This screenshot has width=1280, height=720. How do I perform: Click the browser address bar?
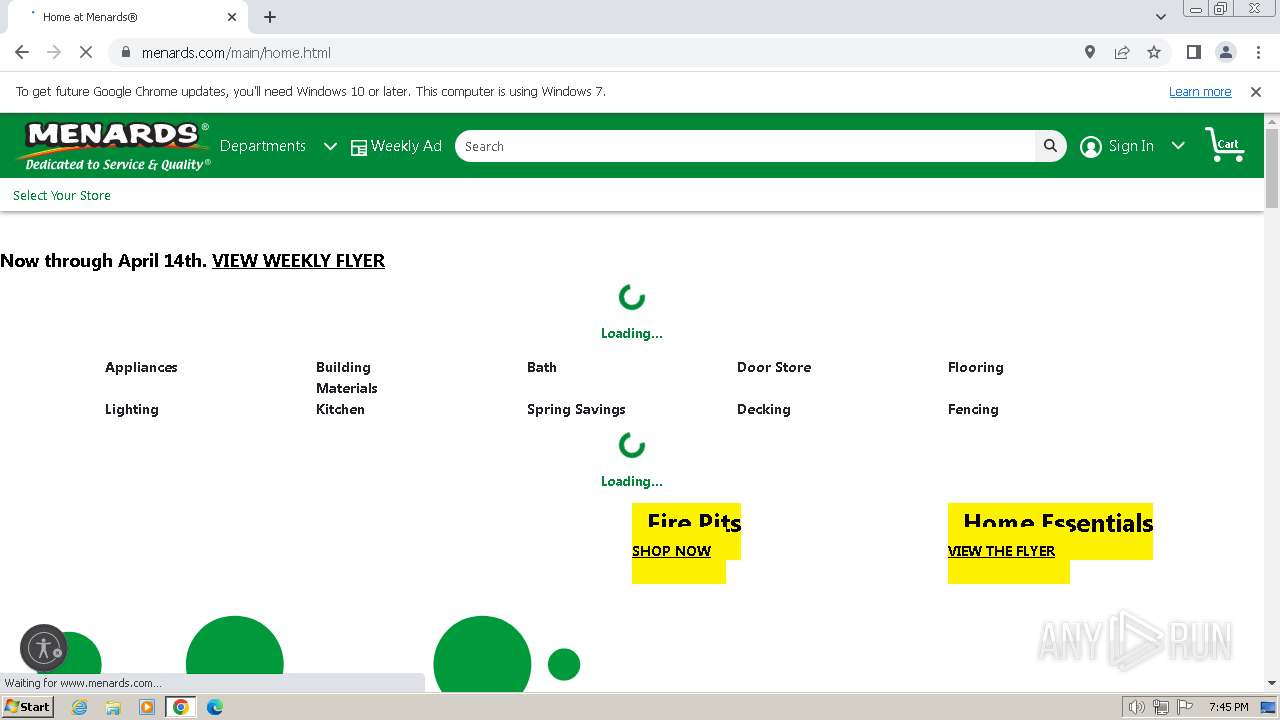[600, 52]
